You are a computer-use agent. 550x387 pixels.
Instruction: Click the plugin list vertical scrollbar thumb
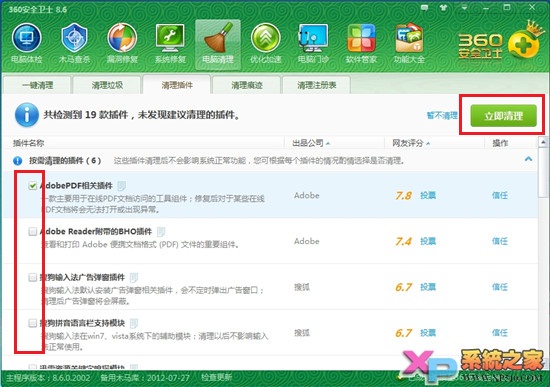click(x=543, y=172)
